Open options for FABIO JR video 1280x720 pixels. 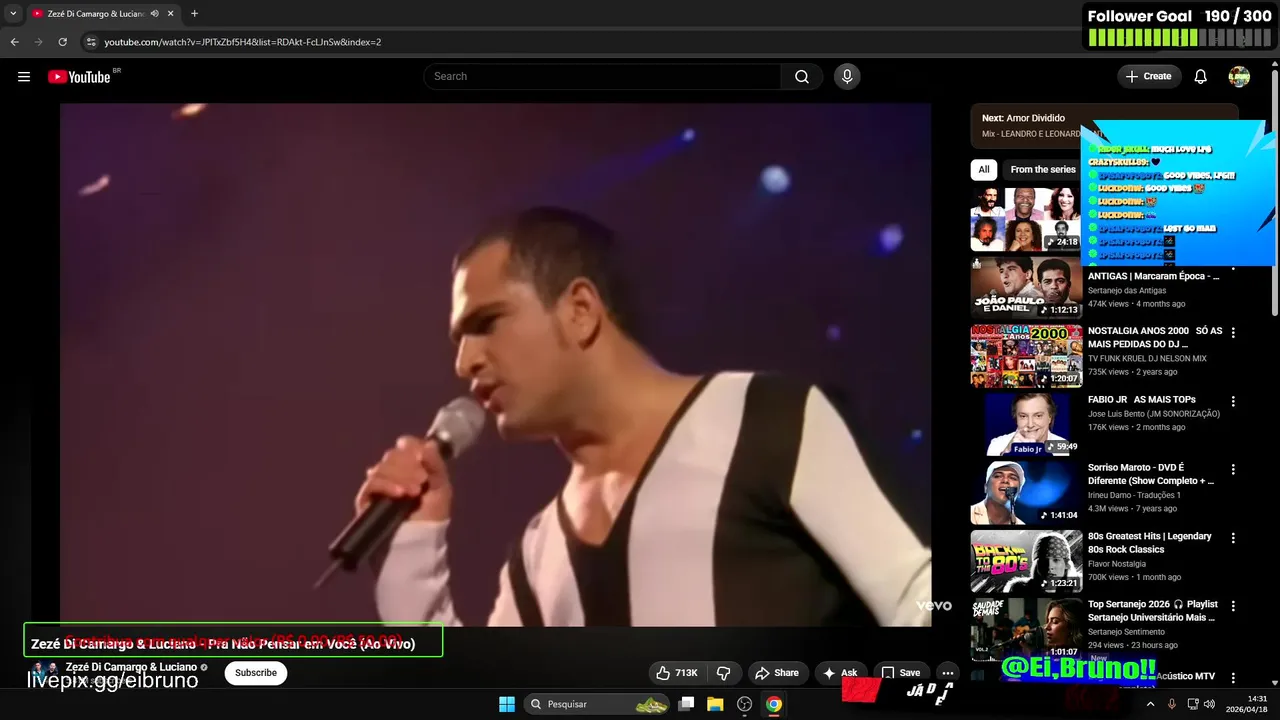[x=1233, y=401]
